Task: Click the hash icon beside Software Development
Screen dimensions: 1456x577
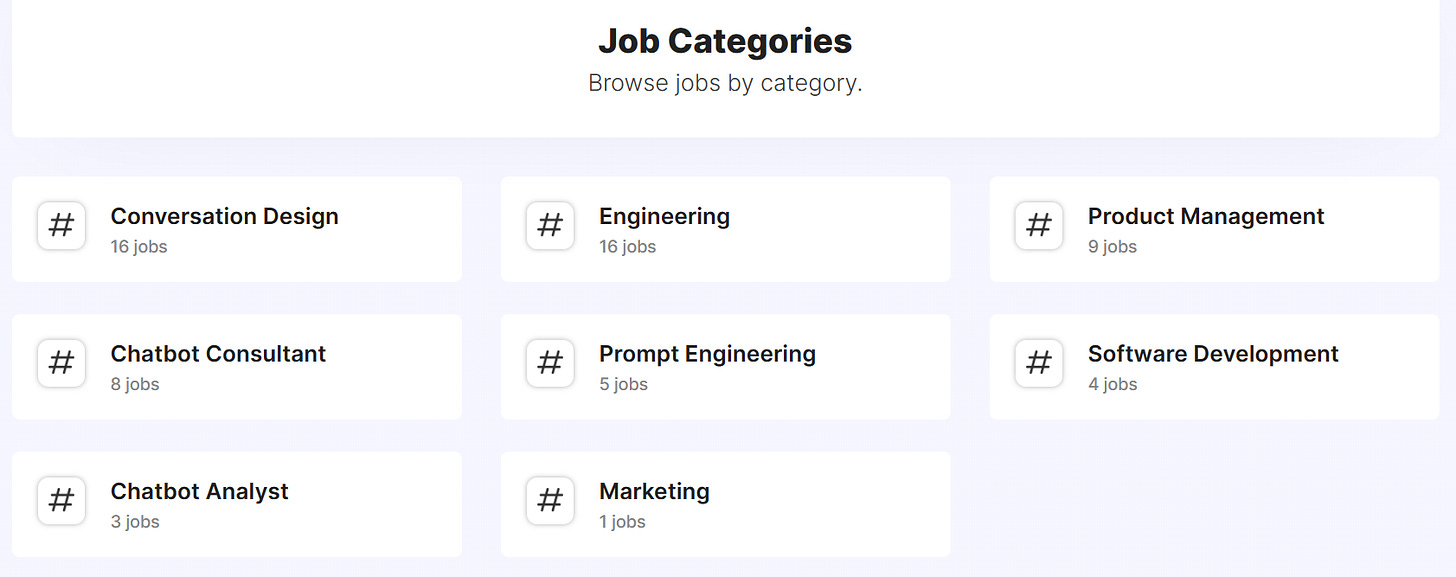Action: [x=1039, y=363]
